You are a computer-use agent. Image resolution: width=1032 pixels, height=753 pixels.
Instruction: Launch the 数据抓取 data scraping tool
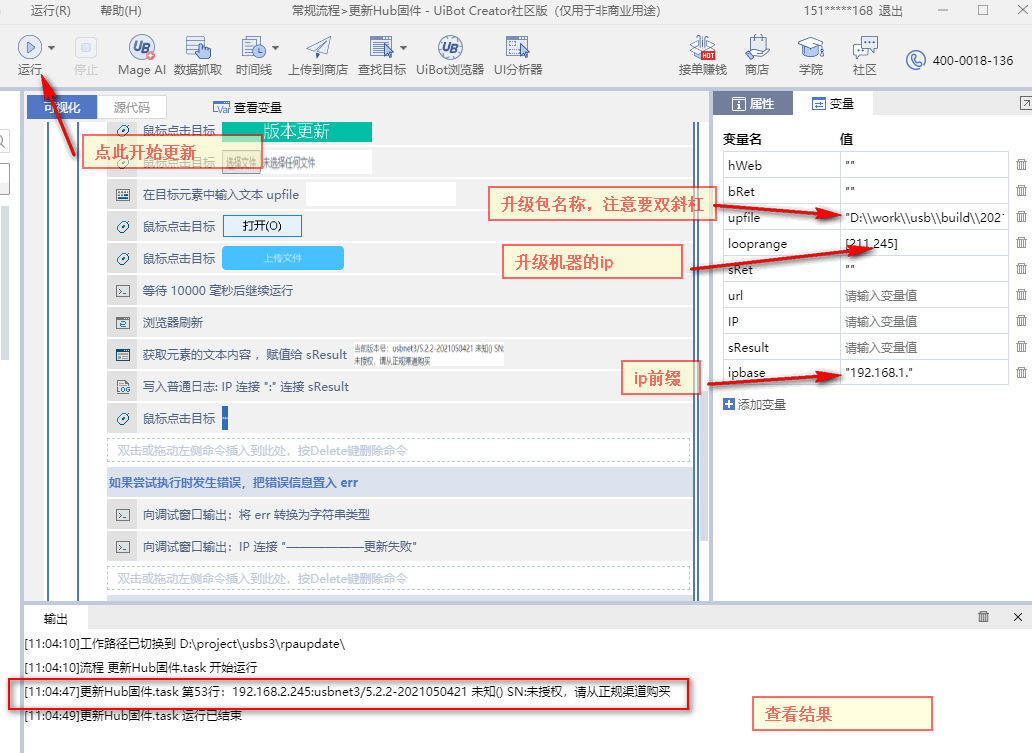198,55
